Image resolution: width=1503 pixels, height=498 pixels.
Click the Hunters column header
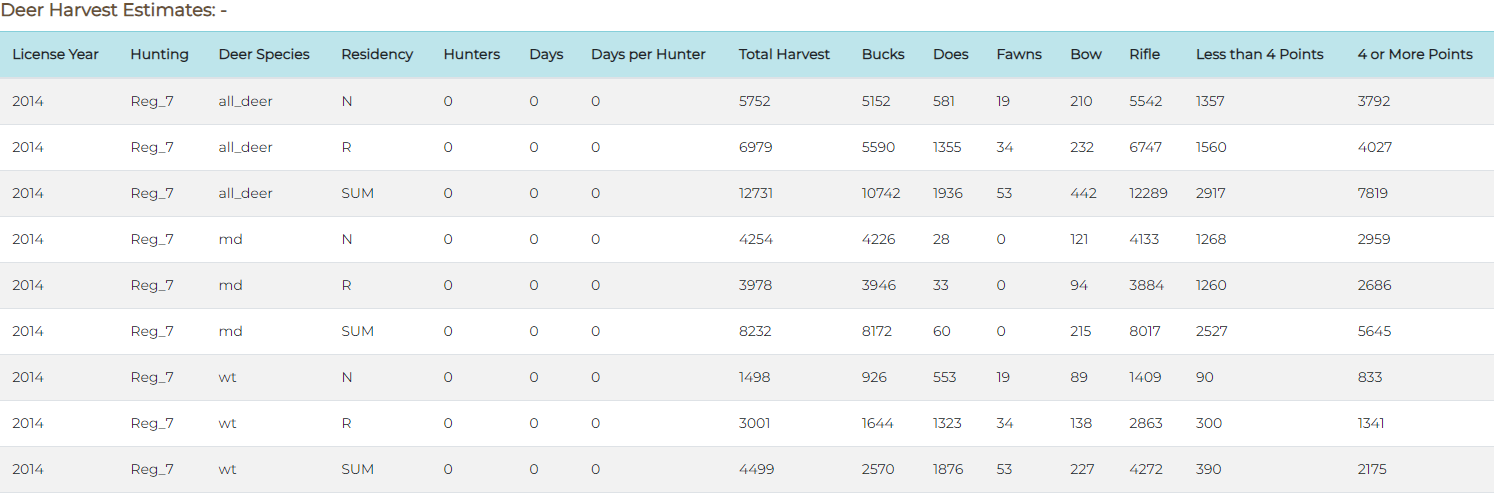(x=472, y=54)
